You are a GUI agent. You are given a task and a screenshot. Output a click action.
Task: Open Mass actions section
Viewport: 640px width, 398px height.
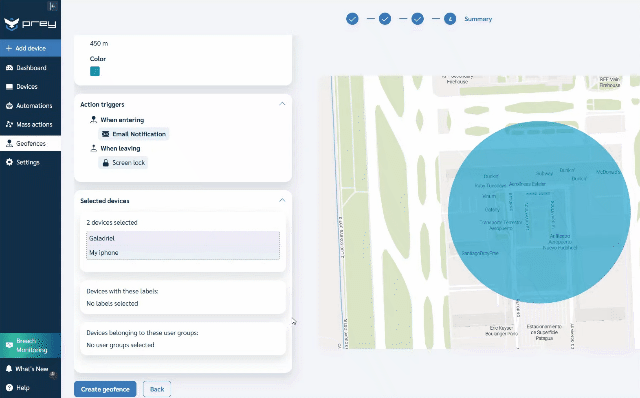(30, 125)
